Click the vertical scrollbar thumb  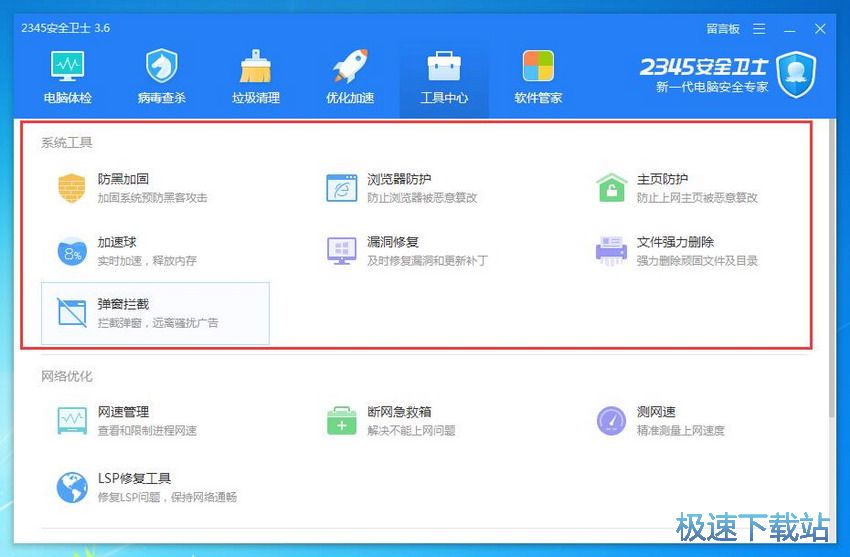[832, 268]
